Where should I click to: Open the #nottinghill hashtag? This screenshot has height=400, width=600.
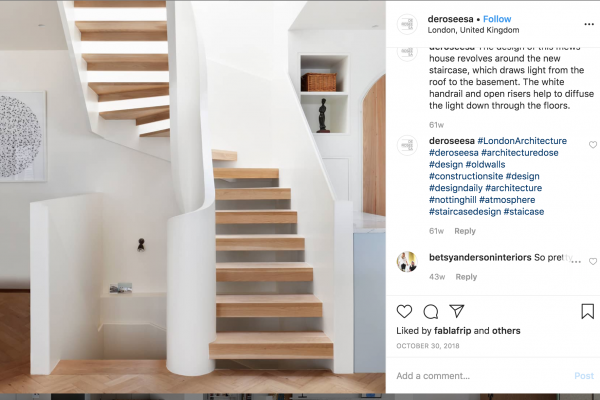452,200
